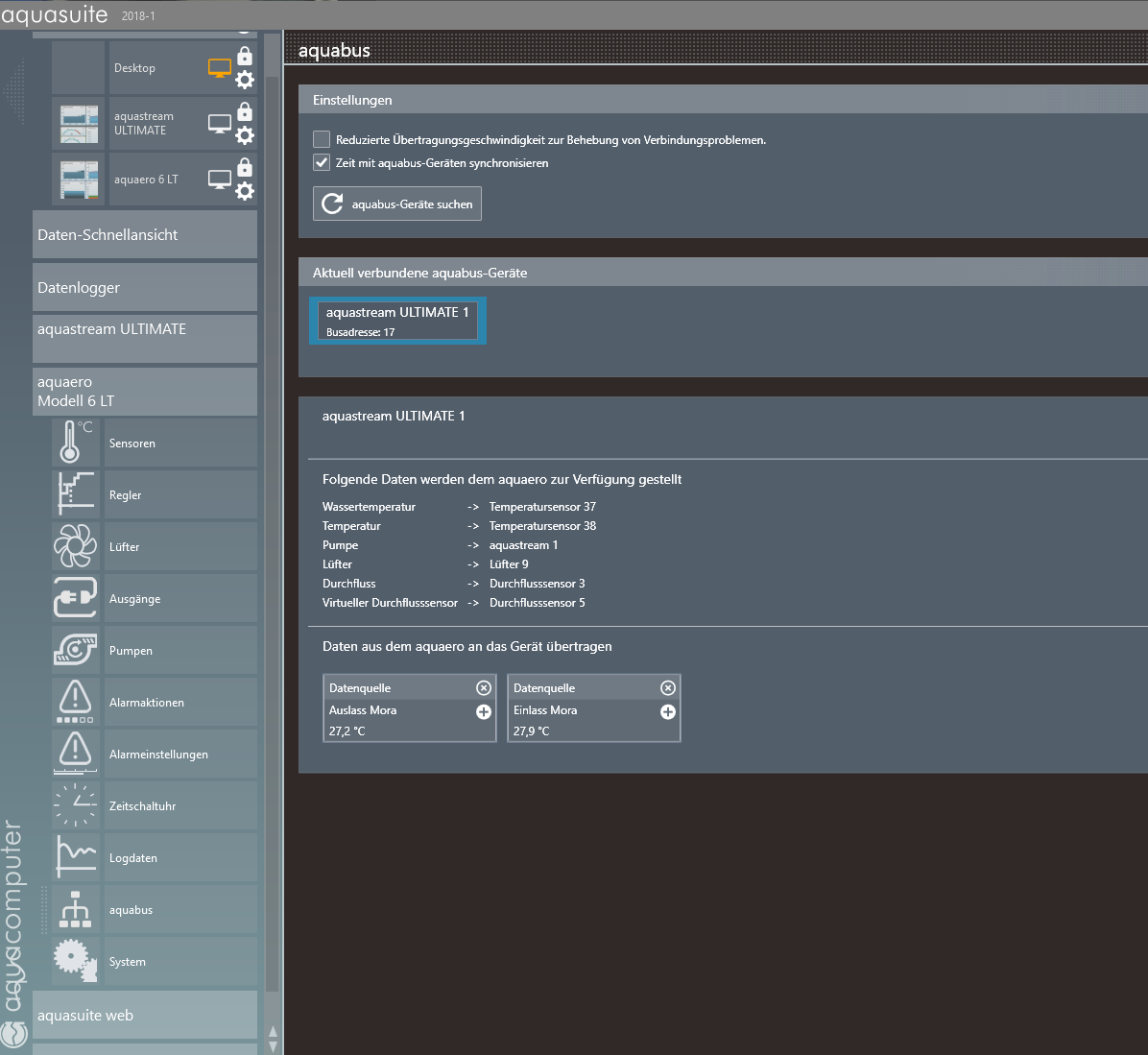This screenshot has height=1055, width=1148.
Task: Click the aquabus-Geräte suchen button
Action: coord(397,204)
